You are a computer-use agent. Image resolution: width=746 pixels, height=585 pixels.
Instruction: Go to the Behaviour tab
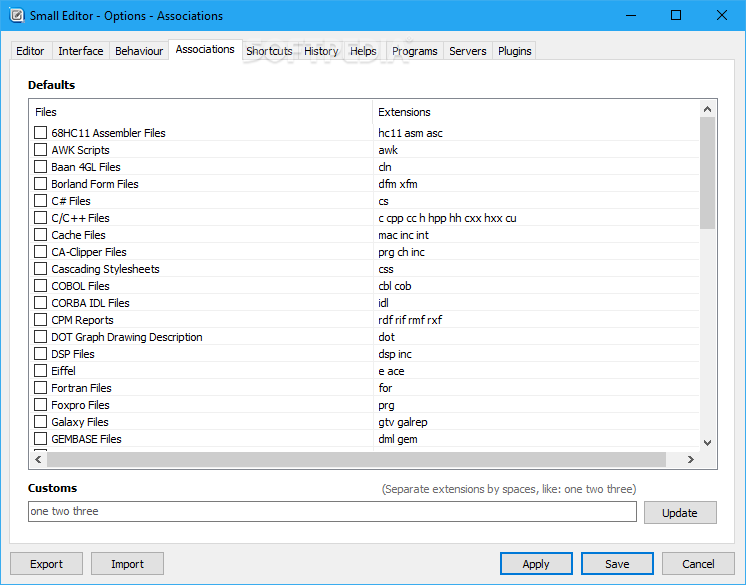(139, 51)
